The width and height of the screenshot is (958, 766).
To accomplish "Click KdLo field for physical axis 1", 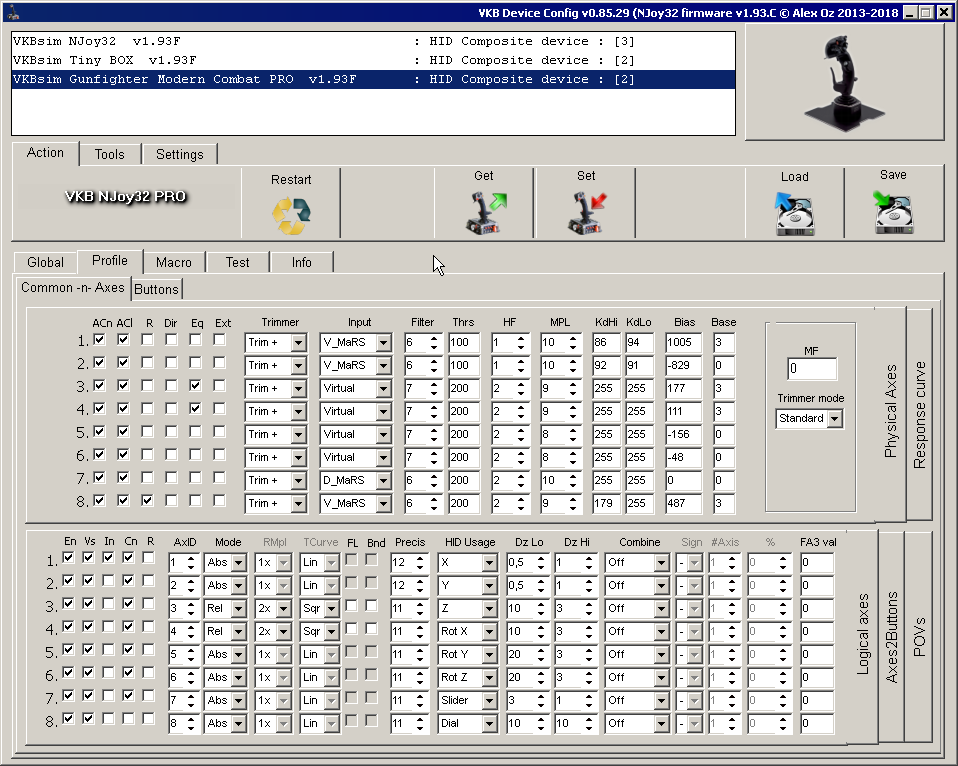I will [639, 343].
